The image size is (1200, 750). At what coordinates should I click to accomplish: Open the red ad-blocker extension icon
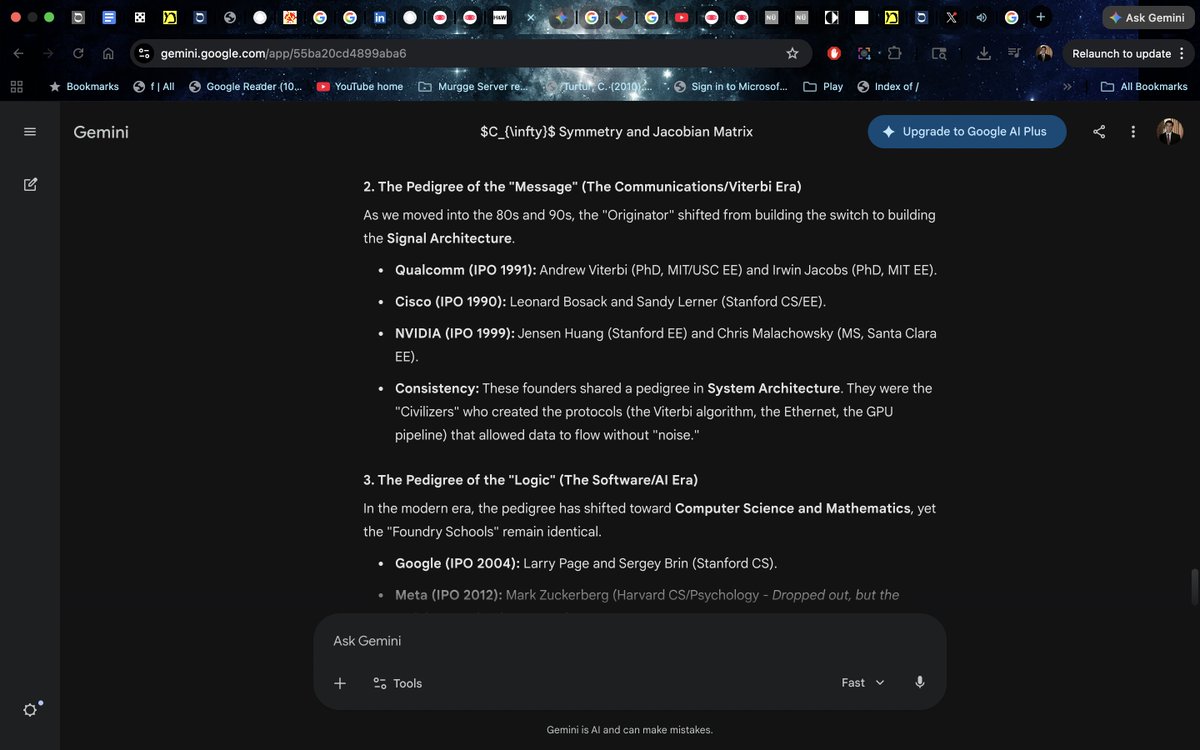pyautogui.click(x=835, y=53)
